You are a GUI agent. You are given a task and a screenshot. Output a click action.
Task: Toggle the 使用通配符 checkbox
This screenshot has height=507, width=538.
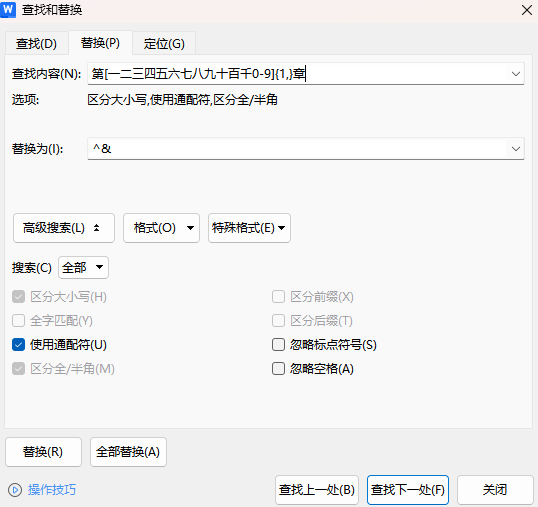coord(19,344)
